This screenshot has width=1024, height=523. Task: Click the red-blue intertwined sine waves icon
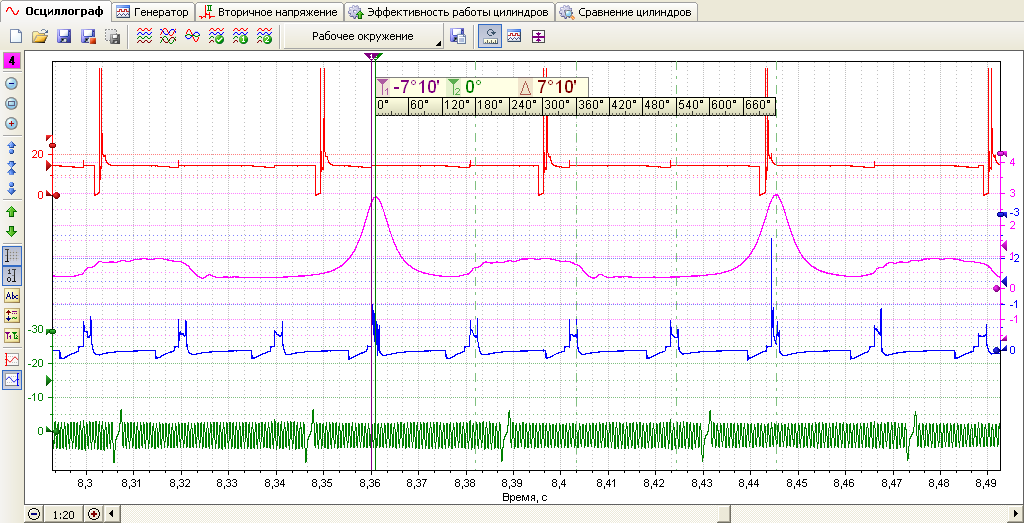[192, 37]
